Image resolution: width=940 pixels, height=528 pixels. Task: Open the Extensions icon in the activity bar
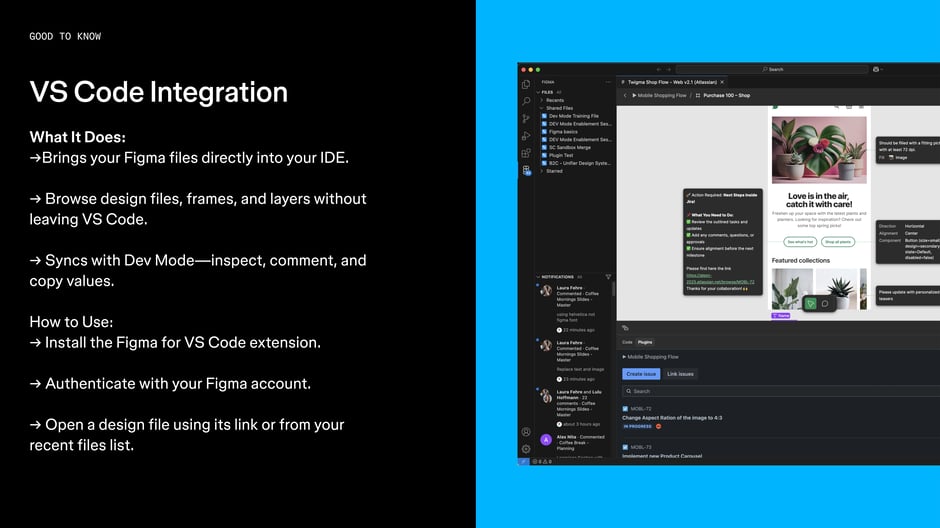pyautogui.click(x=526, y=153)
